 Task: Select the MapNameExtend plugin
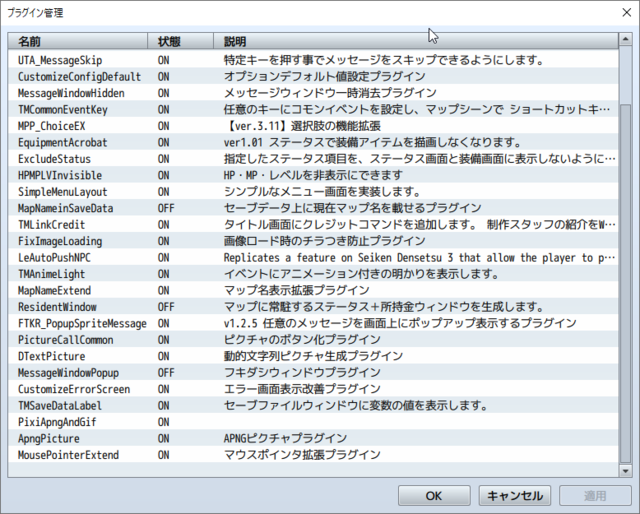pos(313,291)
